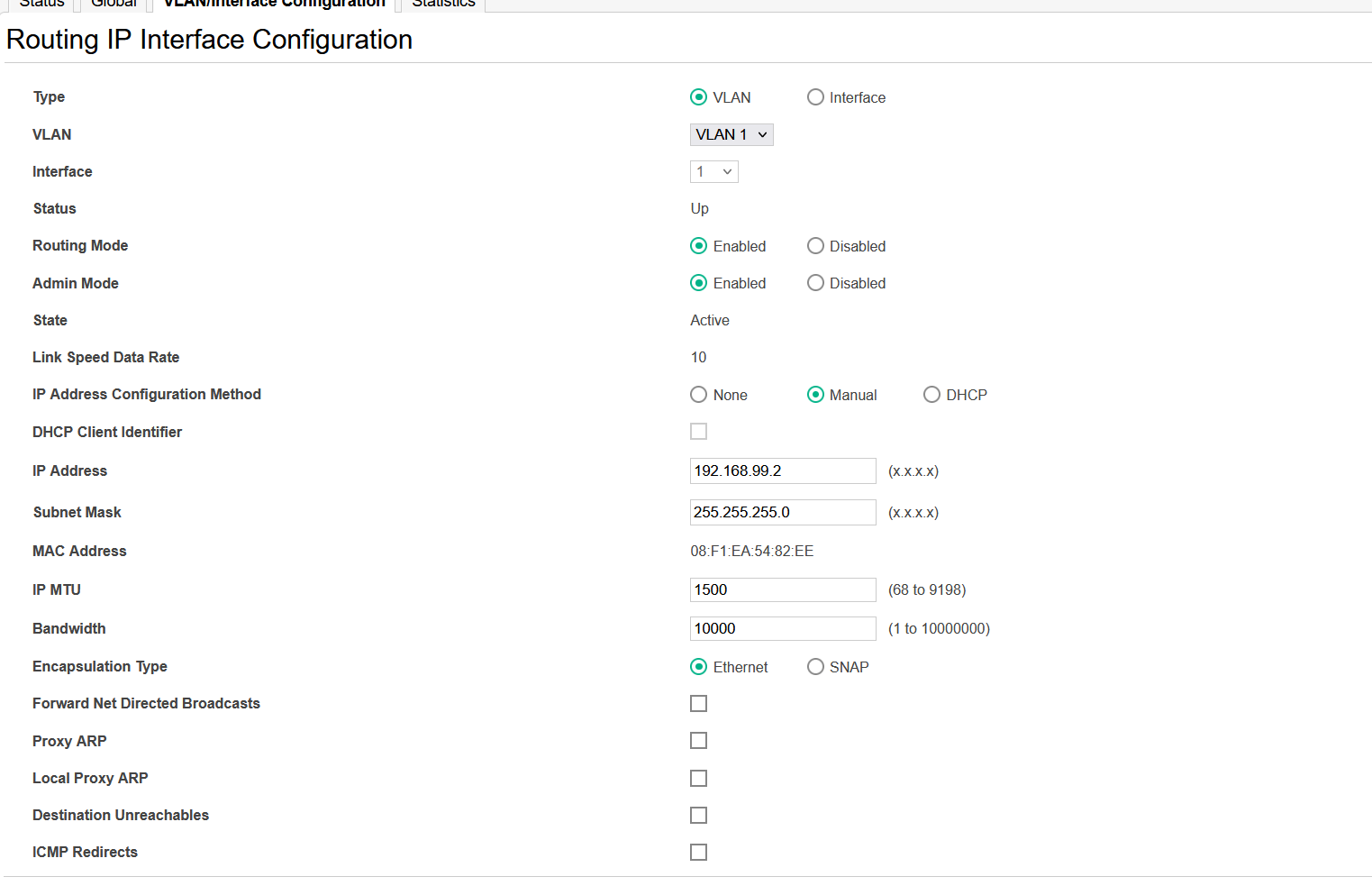Check the Proxy ARP box
This screenshot has width=1372, height=895.
(x=698, y=741)
